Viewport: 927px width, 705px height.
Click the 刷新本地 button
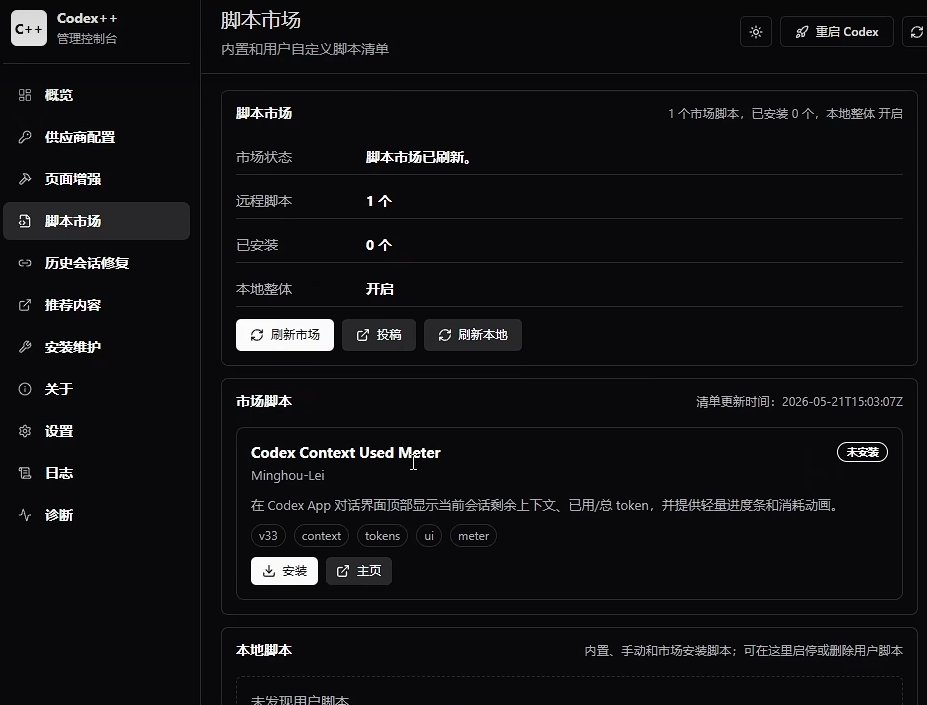[473, 335]
